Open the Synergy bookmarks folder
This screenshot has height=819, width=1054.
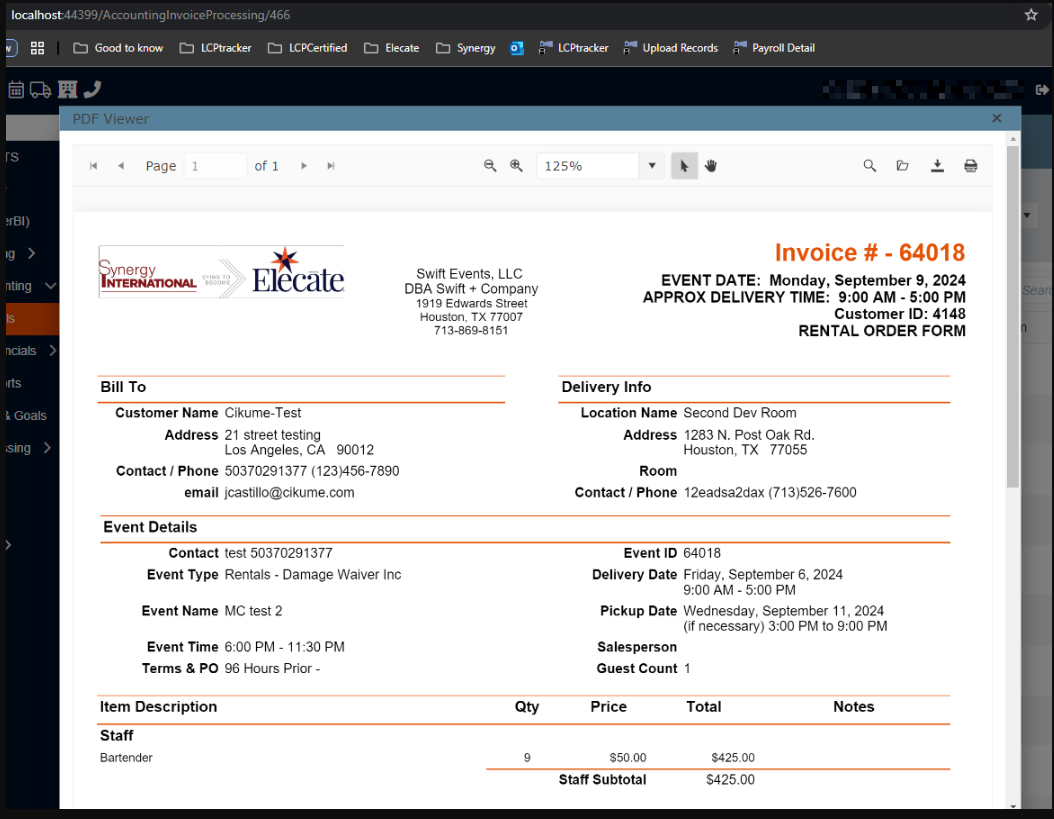466,48
